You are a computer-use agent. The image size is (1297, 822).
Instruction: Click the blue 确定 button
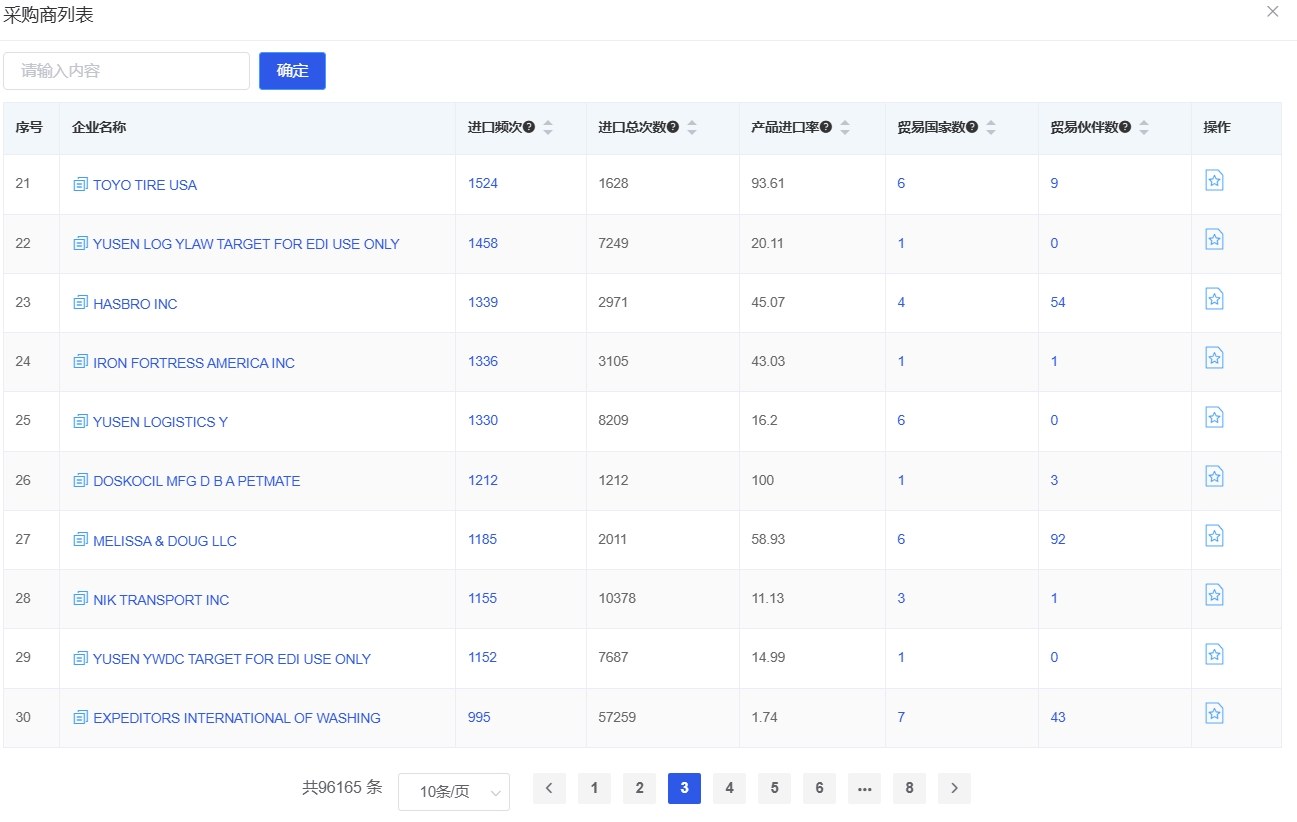click(292, 71)
